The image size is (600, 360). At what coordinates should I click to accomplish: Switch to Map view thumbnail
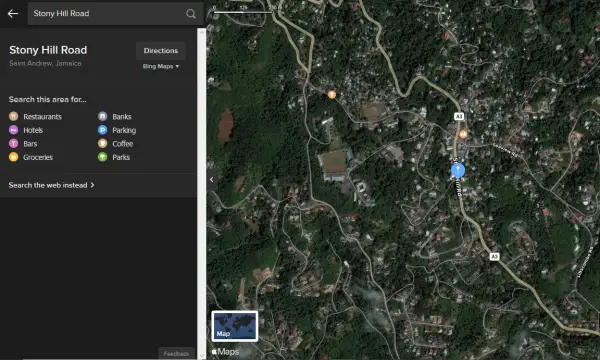(x=235, y=326)
